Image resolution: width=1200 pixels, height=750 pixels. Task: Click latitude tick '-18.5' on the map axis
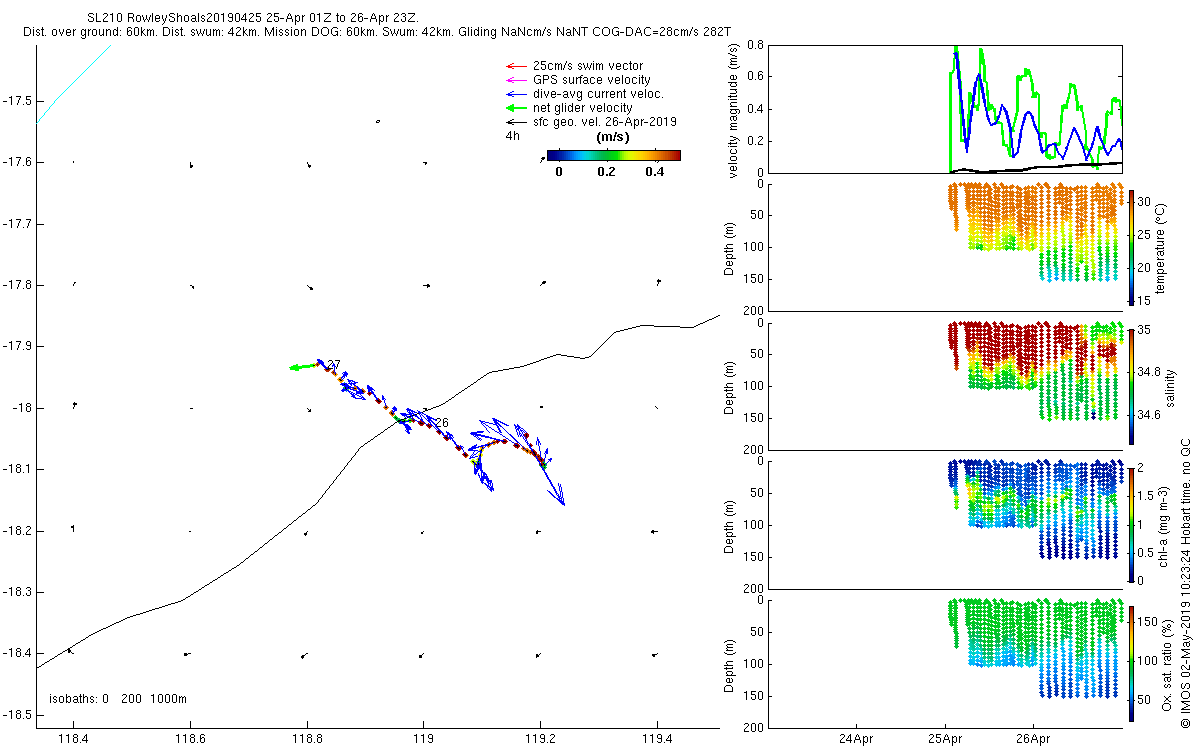coord(18,715)
